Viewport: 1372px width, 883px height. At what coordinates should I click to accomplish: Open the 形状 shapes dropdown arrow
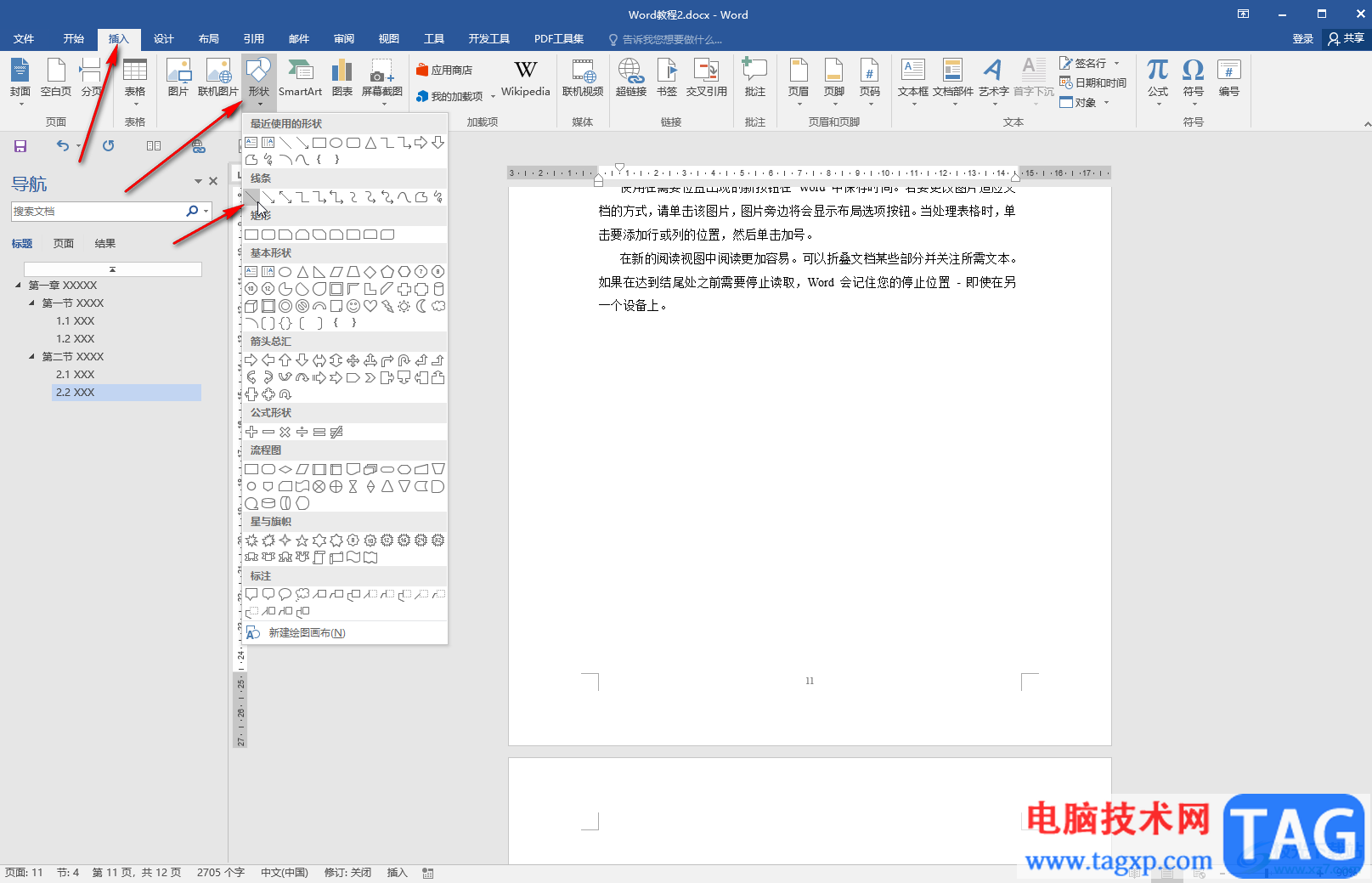[x=259, y=105]
